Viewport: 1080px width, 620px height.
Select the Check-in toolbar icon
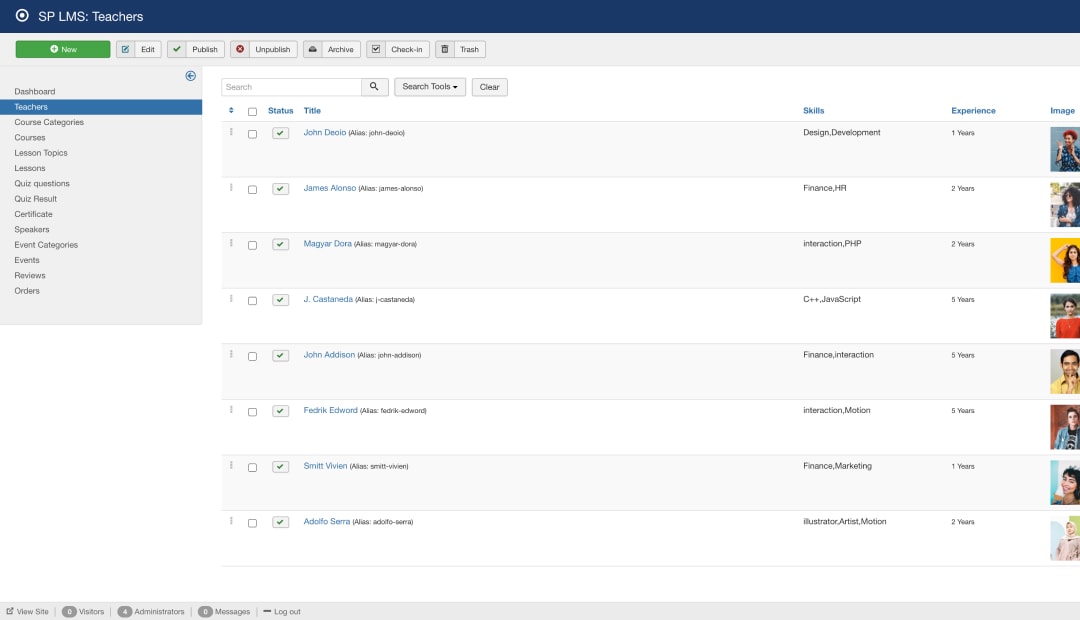click(374, 49)
